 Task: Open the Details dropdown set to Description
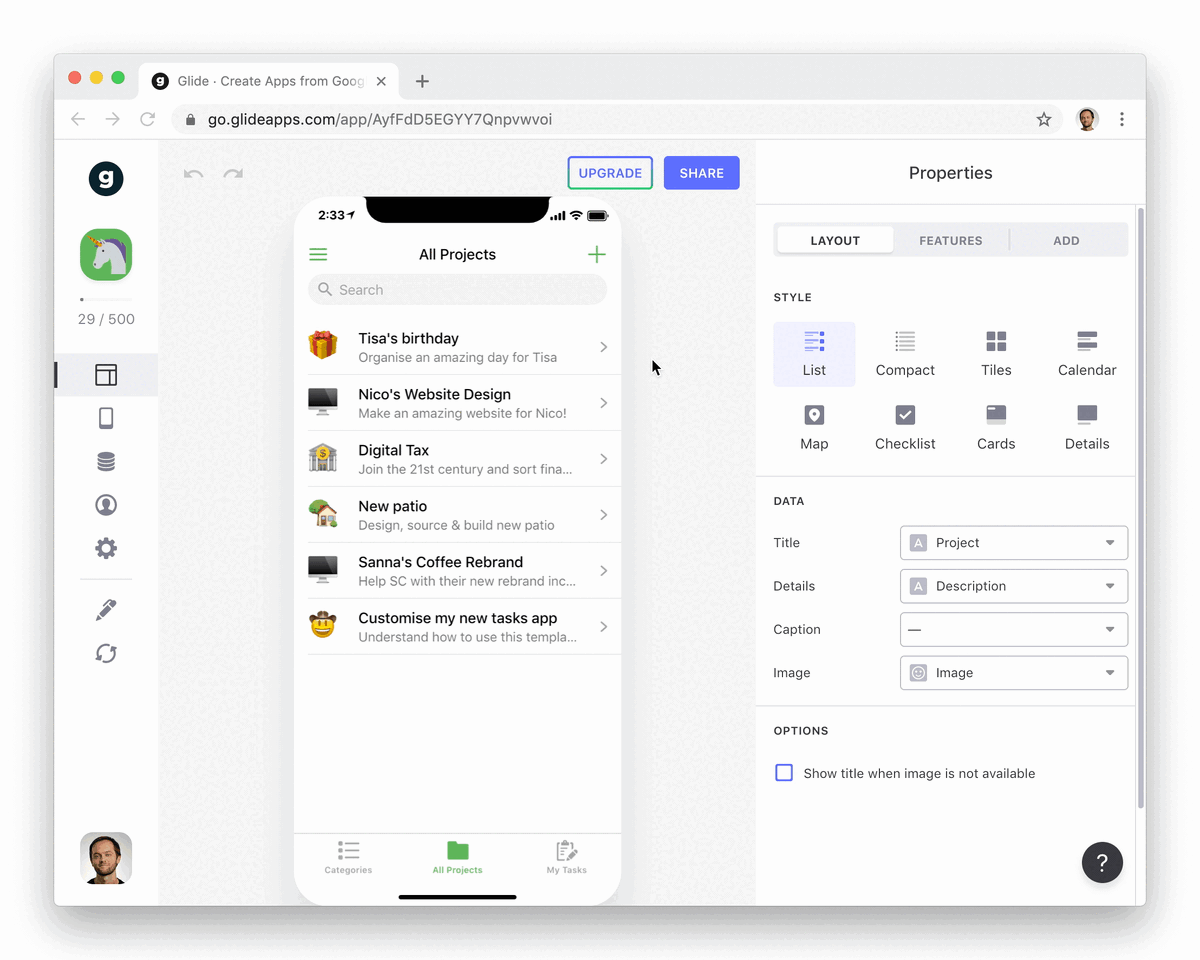coord(1014,586)
